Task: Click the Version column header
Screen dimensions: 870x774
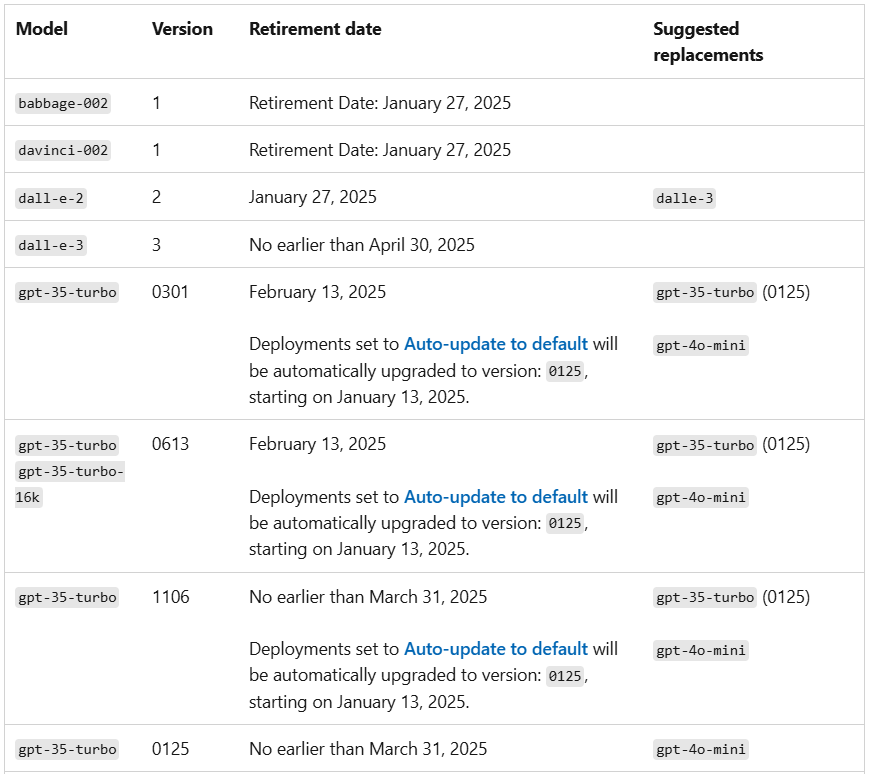Action: 182,29
